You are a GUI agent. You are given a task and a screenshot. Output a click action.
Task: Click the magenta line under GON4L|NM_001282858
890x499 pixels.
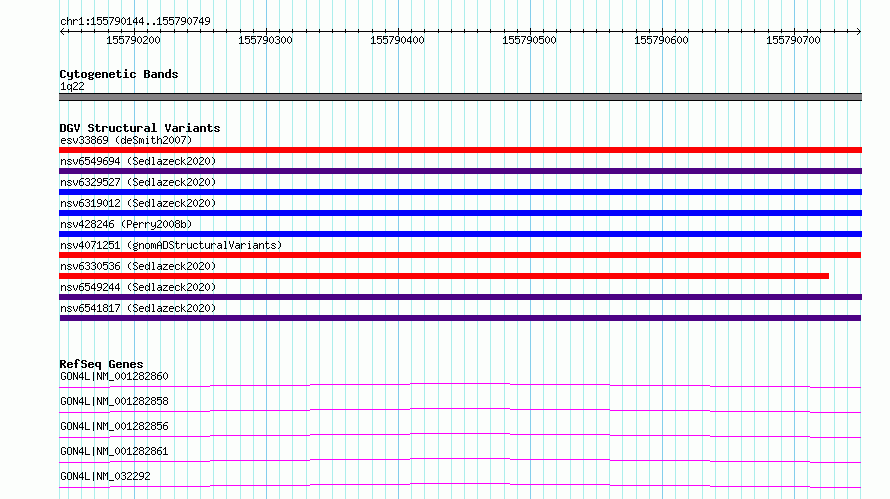(460, 410)
